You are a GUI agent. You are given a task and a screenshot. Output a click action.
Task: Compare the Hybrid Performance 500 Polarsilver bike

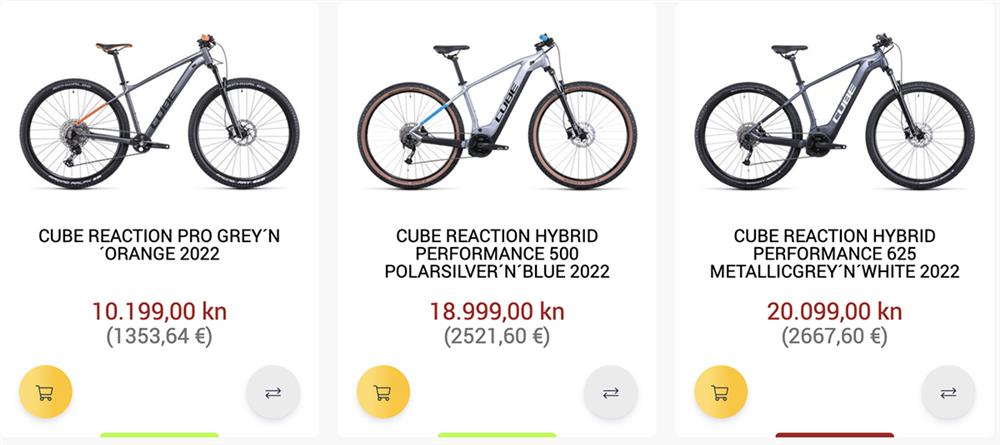[610, 392]
